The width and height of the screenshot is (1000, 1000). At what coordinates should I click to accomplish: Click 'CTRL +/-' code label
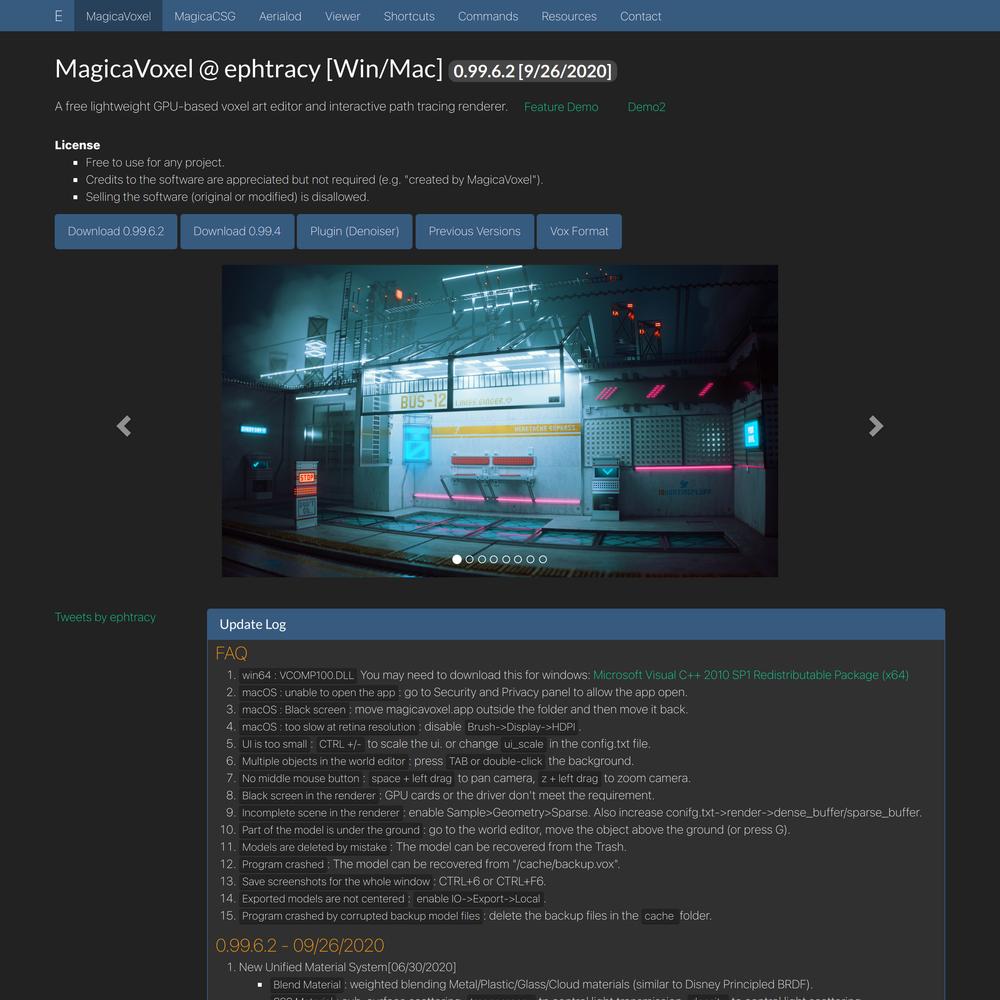click(x=340, y=744)
